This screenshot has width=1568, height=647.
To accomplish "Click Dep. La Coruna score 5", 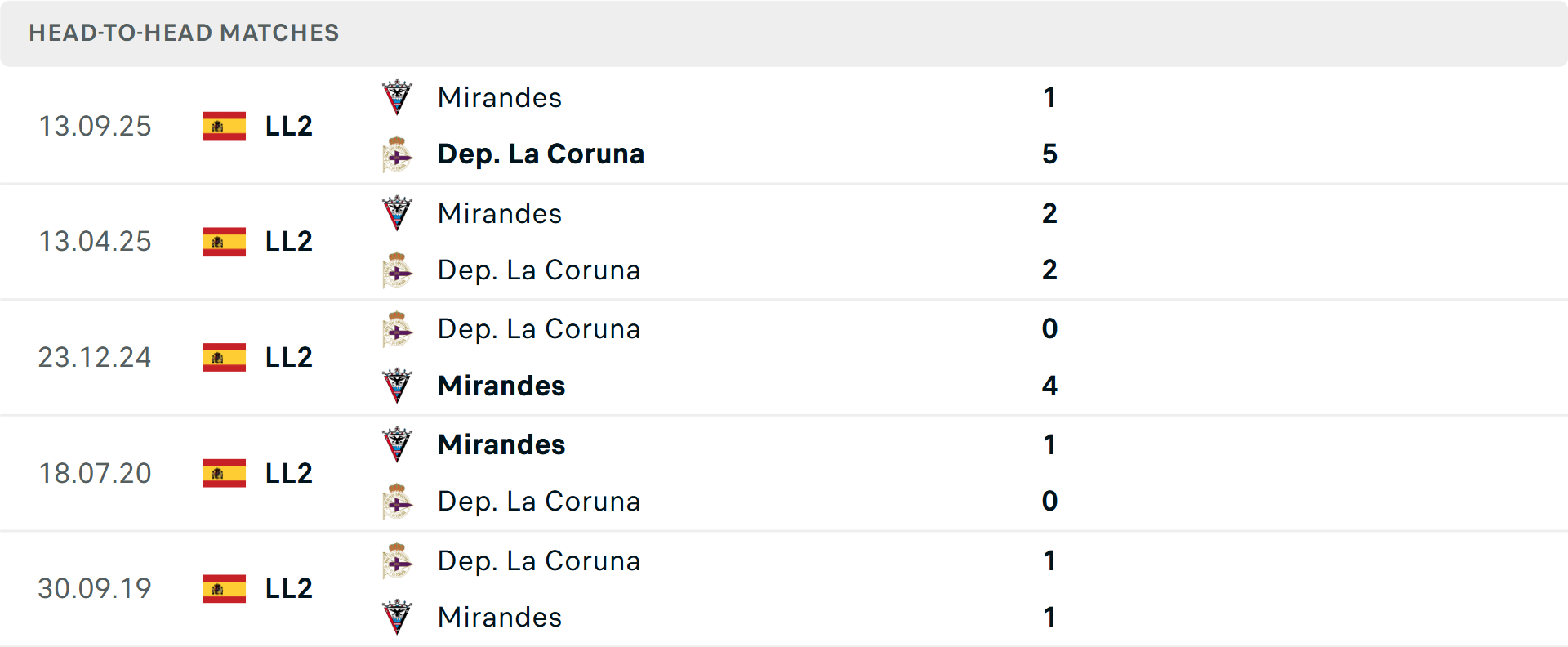I will tap(1049, 154).
